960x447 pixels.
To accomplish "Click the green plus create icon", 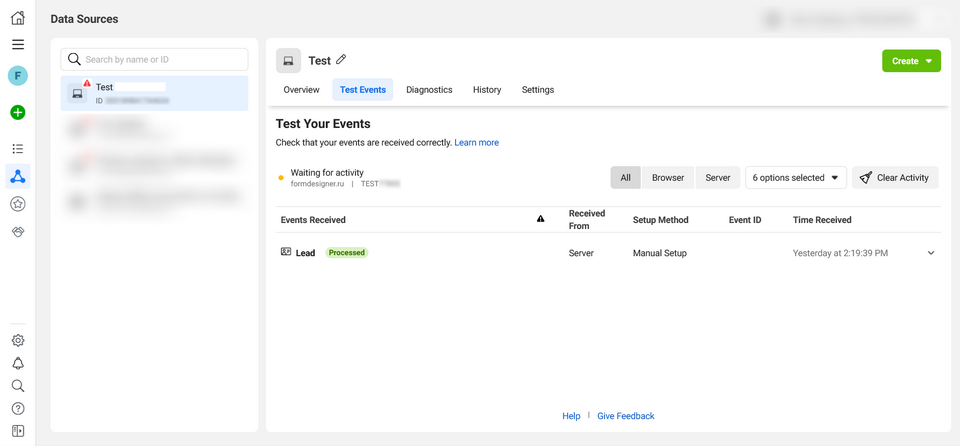I will (18, 112).
